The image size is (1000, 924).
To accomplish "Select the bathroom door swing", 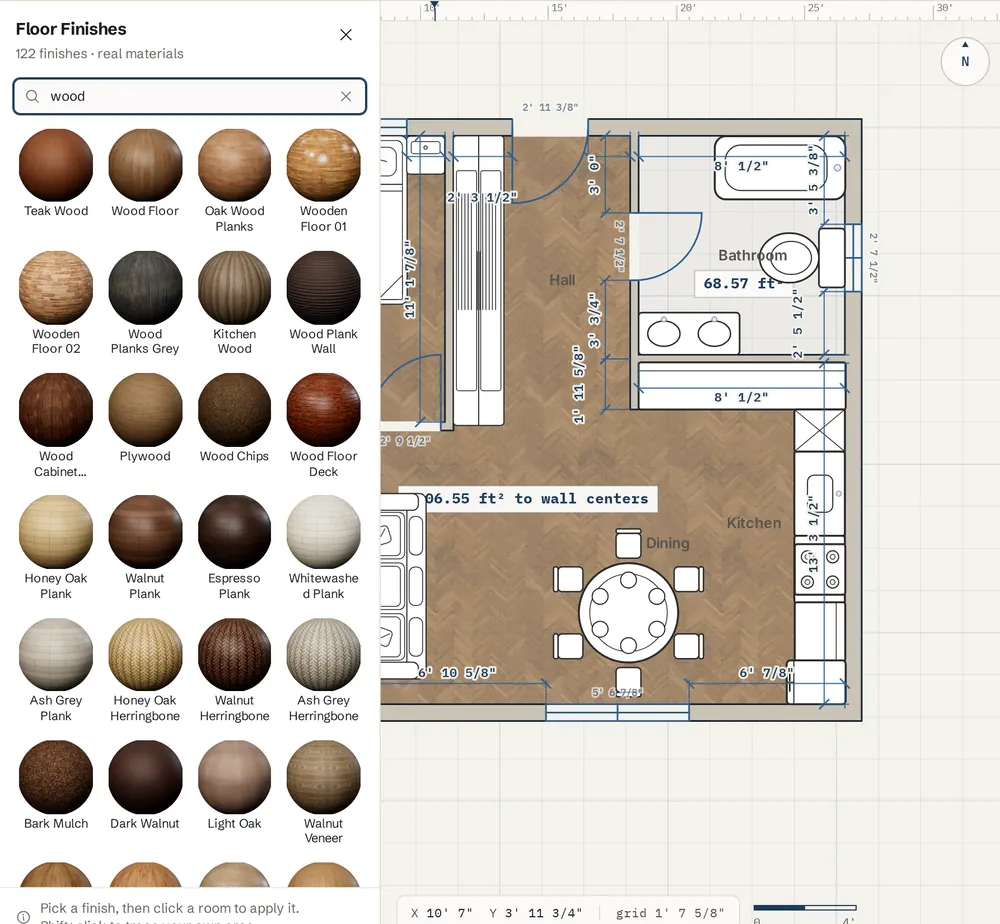I will click(666, 246).
